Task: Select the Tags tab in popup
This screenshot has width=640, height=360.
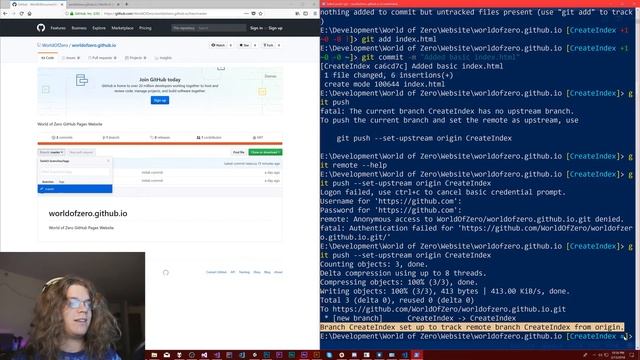Action: pos(62,182)
